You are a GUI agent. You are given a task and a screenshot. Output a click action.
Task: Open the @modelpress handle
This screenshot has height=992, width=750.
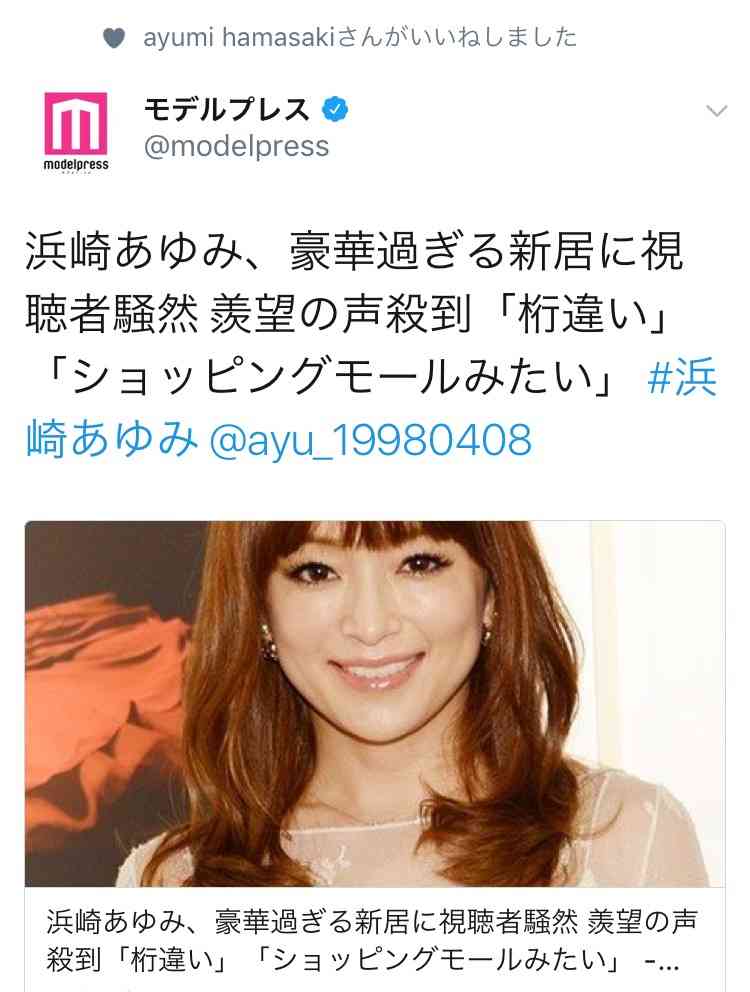point(237,146)
